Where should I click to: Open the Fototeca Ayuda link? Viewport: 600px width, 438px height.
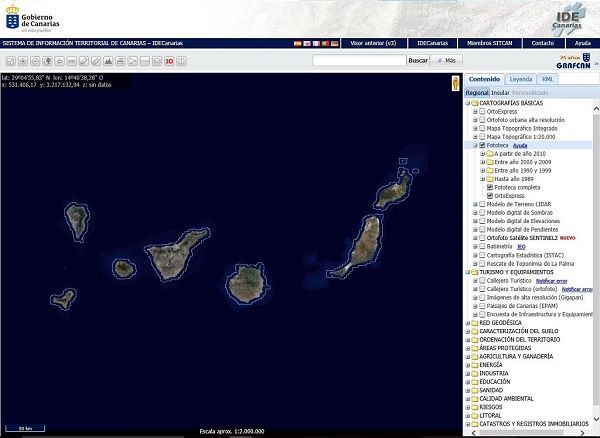tap(520, 145)
